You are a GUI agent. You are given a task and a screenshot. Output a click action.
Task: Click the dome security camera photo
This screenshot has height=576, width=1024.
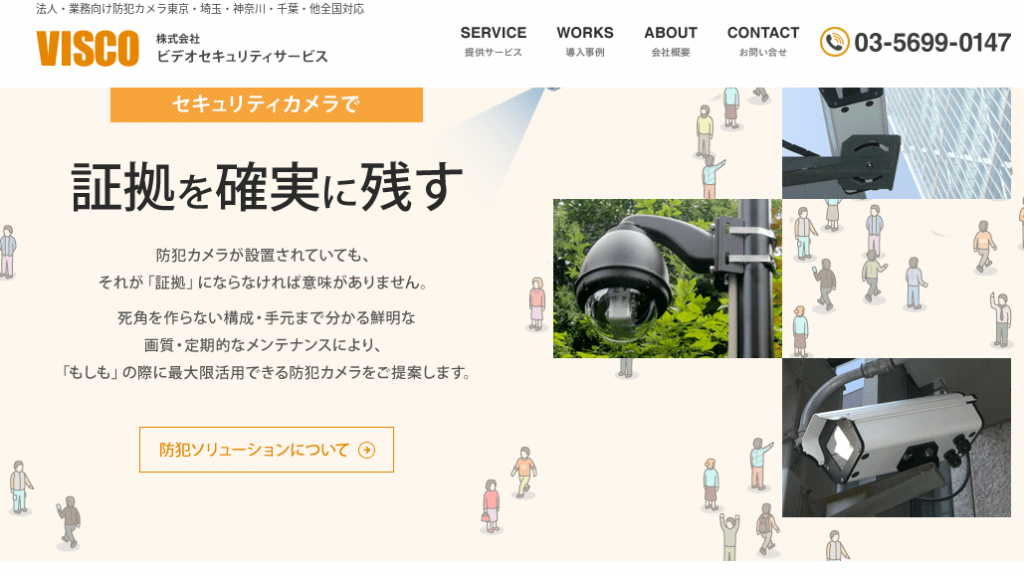pos(666,278)
